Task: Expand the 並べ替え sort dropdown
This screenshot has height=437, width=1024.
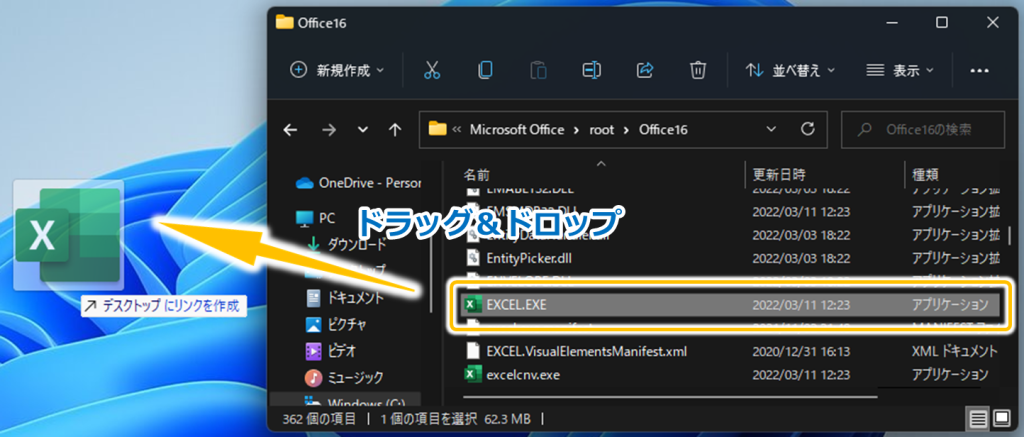Action: pos(791,70)
